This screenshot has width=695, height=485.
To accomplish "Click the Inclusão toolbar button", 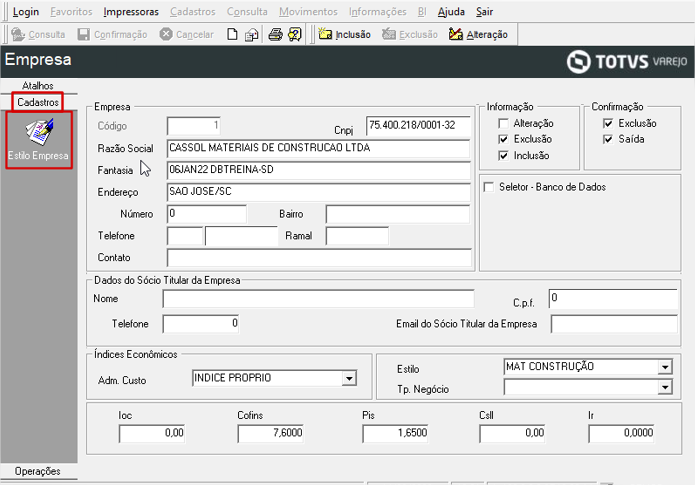I will coord(344,34).
